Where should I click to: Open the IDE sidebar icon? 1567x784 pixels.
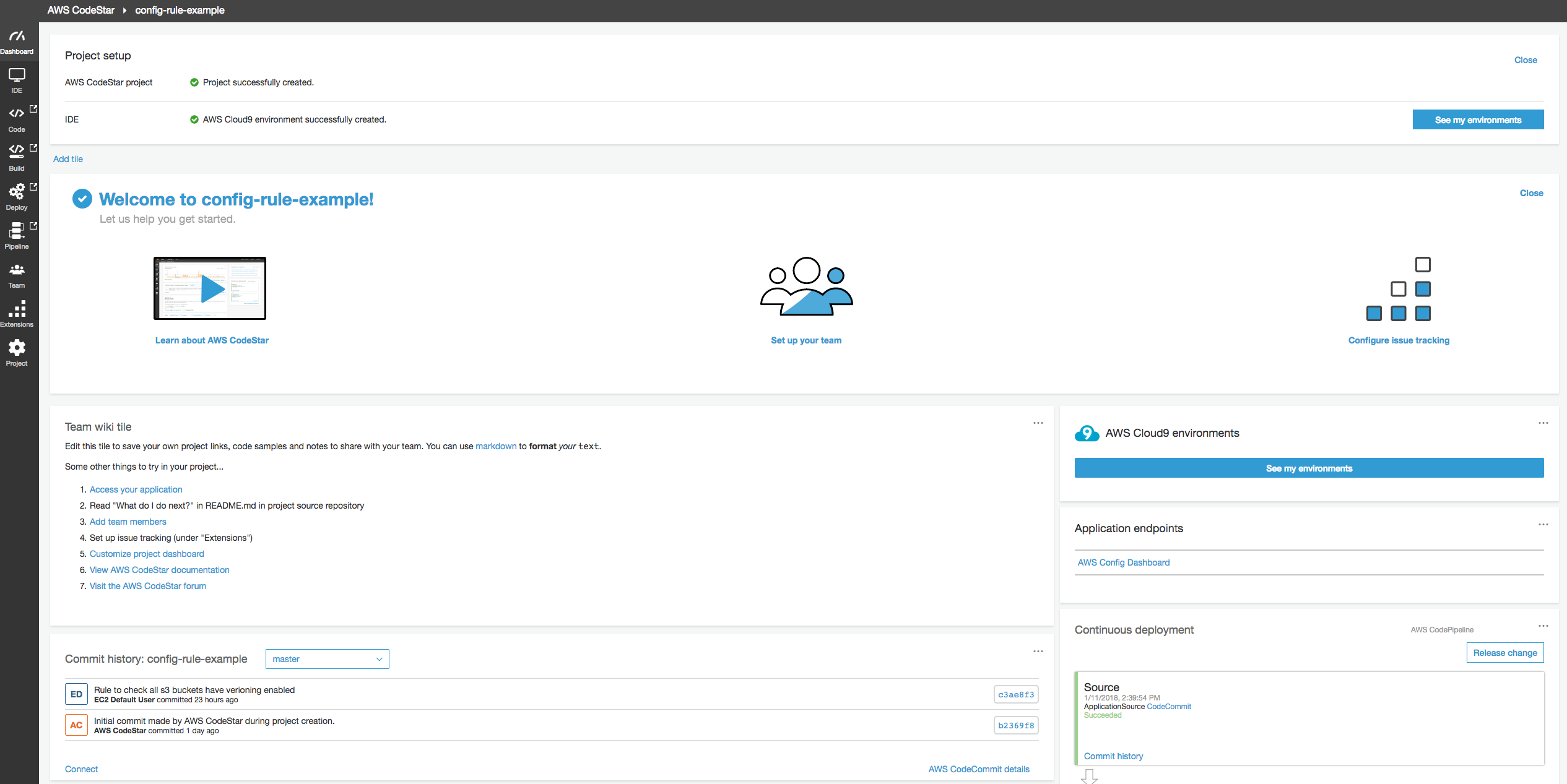17,80
